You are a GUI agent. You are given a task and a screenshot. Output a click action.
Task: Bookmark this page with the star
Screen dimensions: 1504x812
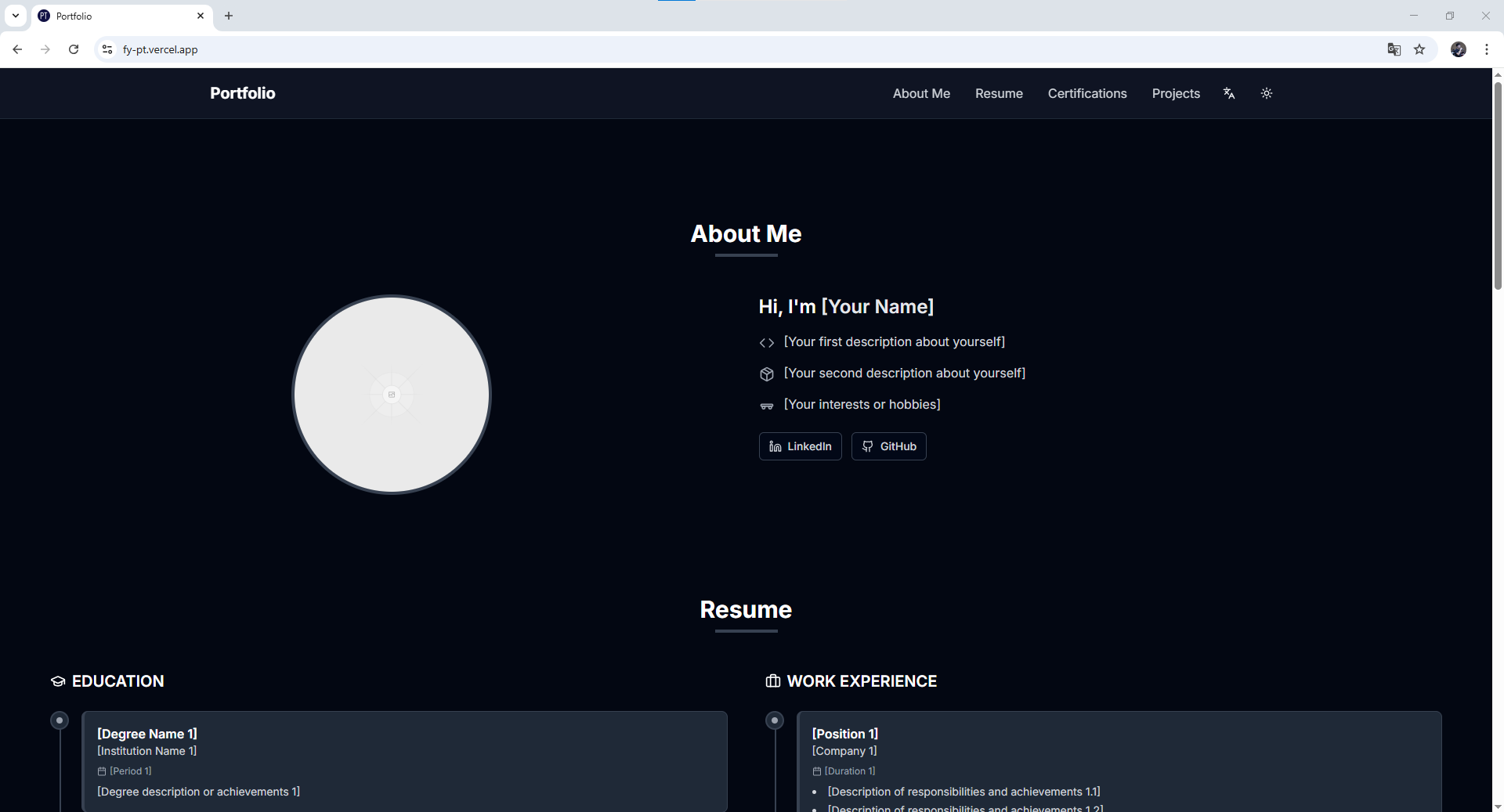click(1420, 49)
